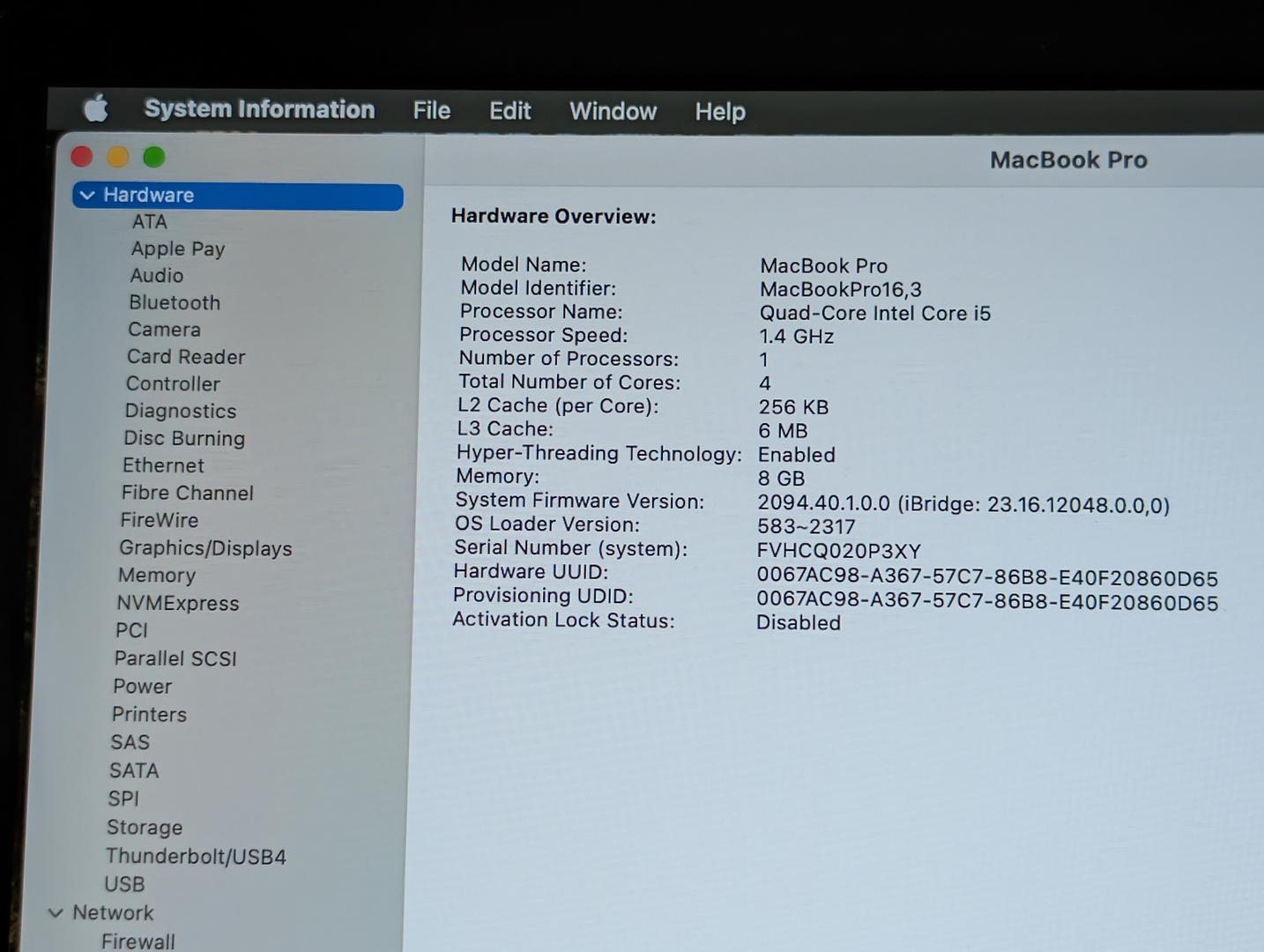
Task: Show the Memory hardware details
Action: point(157,576)
